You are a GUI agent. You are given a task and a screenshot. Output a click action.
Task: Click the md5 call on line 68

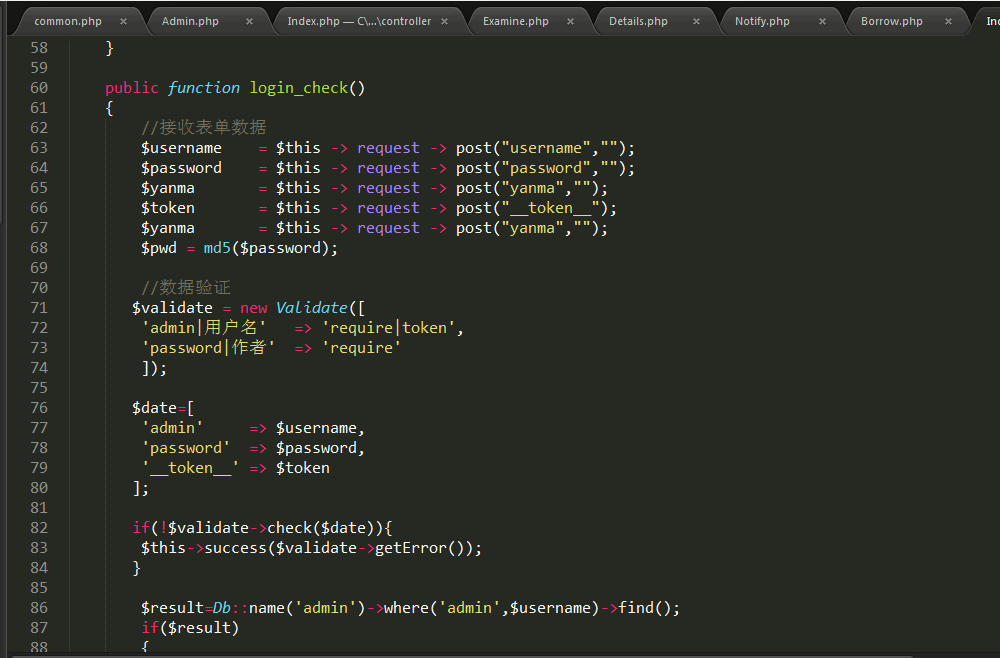(x=216, y=248)
